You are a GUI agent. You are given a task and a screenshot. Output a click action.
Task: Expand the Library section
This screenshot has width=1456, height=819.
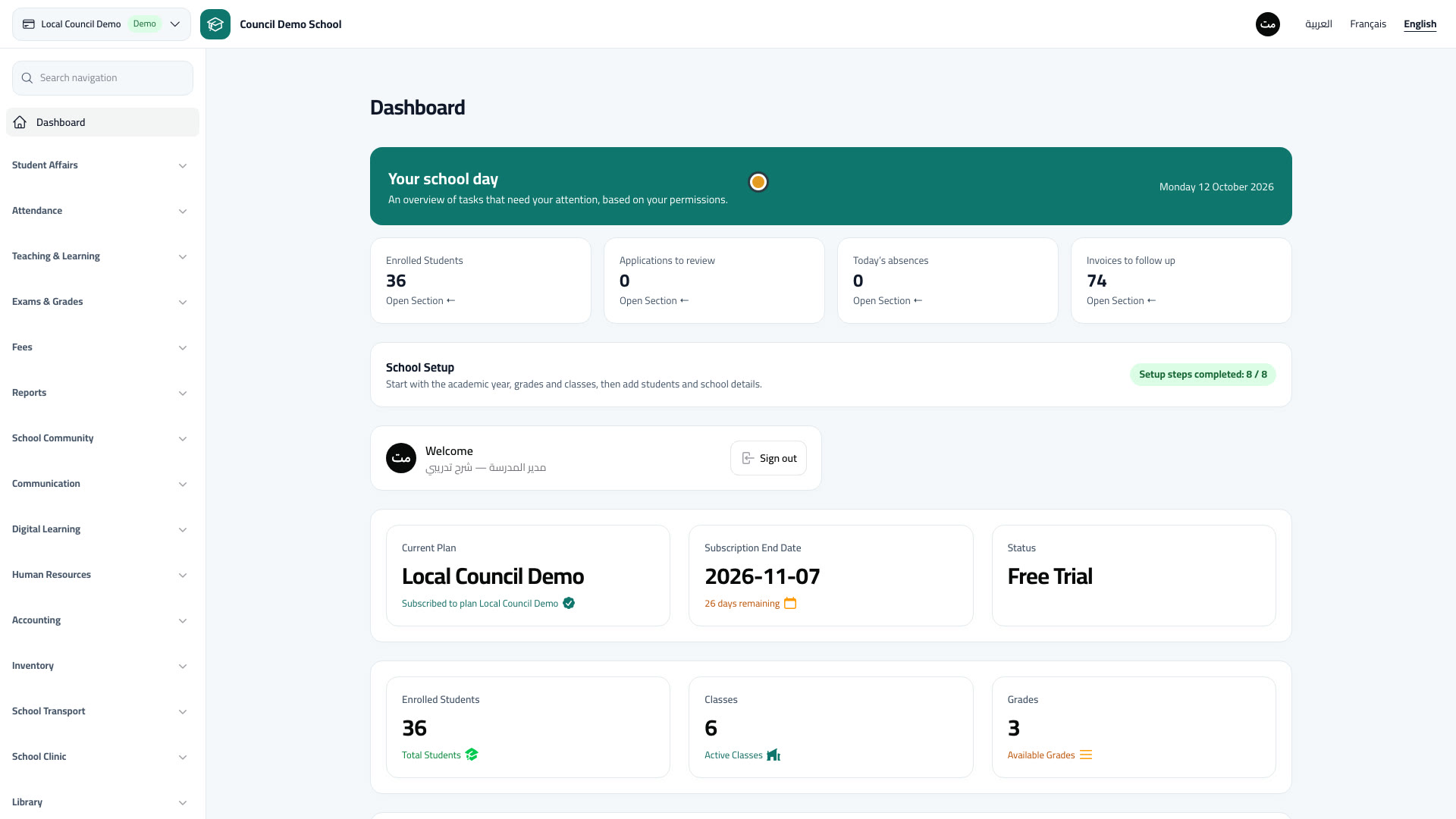102,802
